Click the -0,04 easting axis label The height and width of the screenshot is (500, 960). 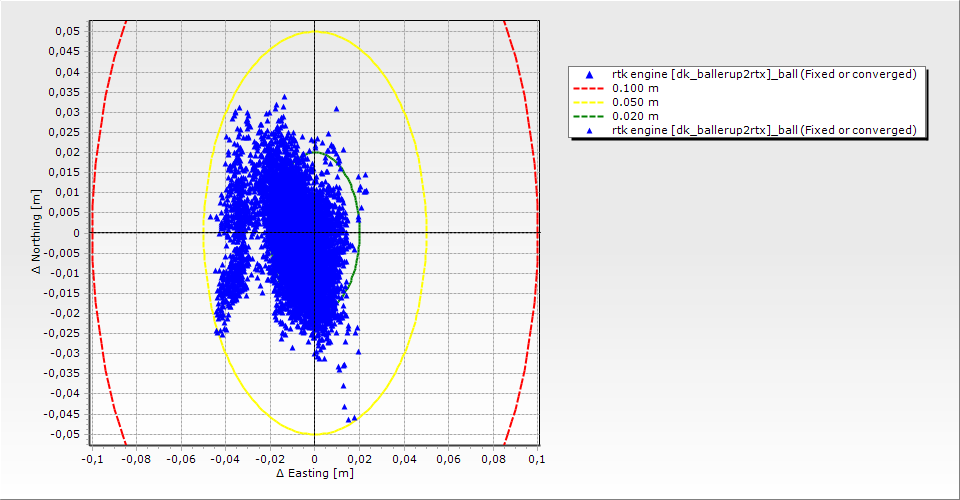pyautogui.click(x=225, y=459)
